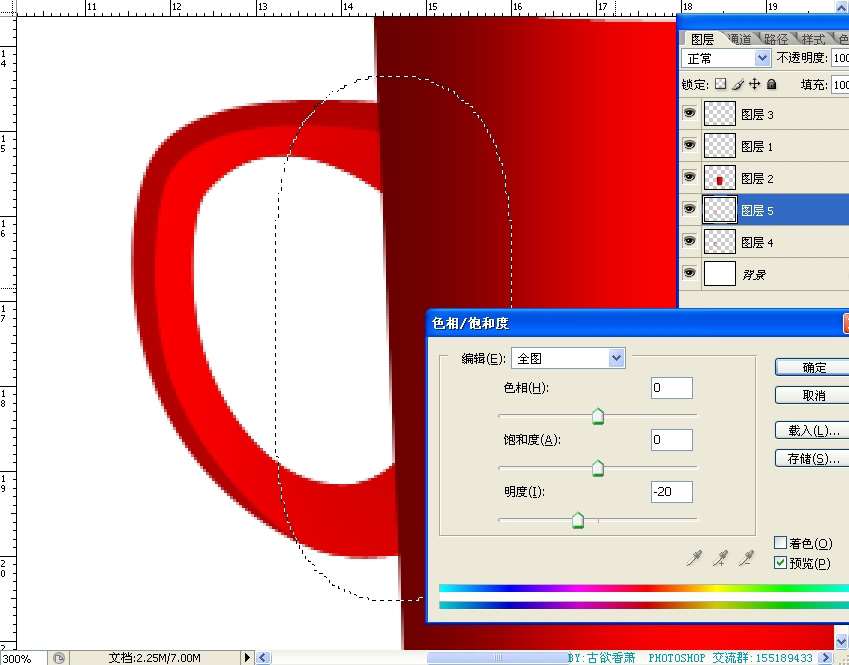Click the lock transparent pixels icon
The image size is (849, 665).
[720, 85]
